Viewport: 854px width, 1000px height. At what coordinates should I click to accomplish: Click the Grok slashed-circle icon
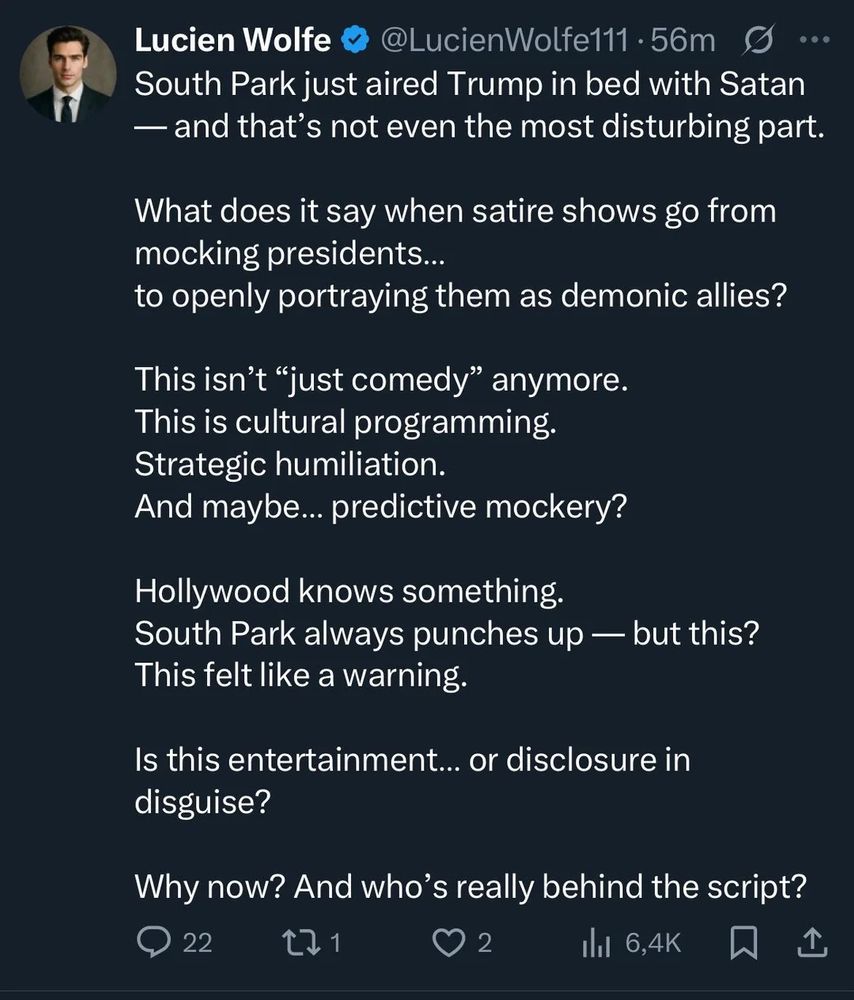pos(759,40)
